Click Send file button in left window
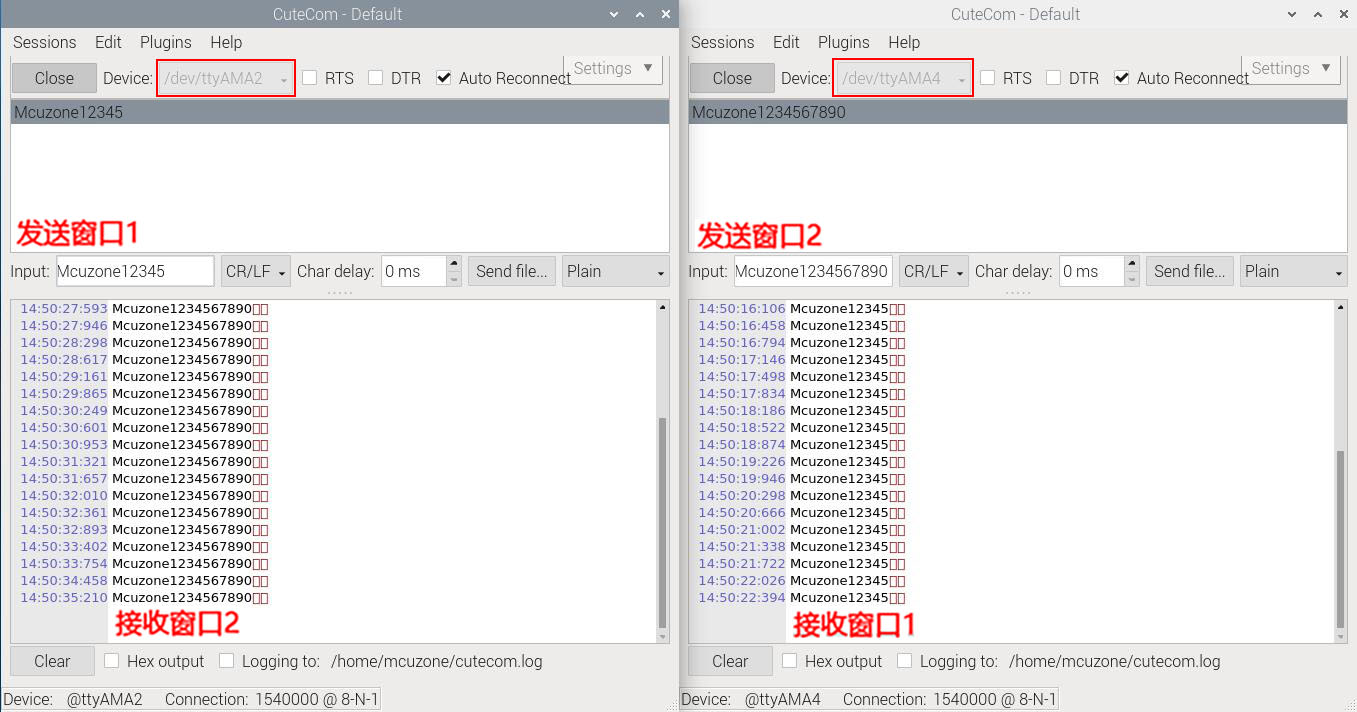The height and width of the screenshot is (712, 1357). (512, 271)
